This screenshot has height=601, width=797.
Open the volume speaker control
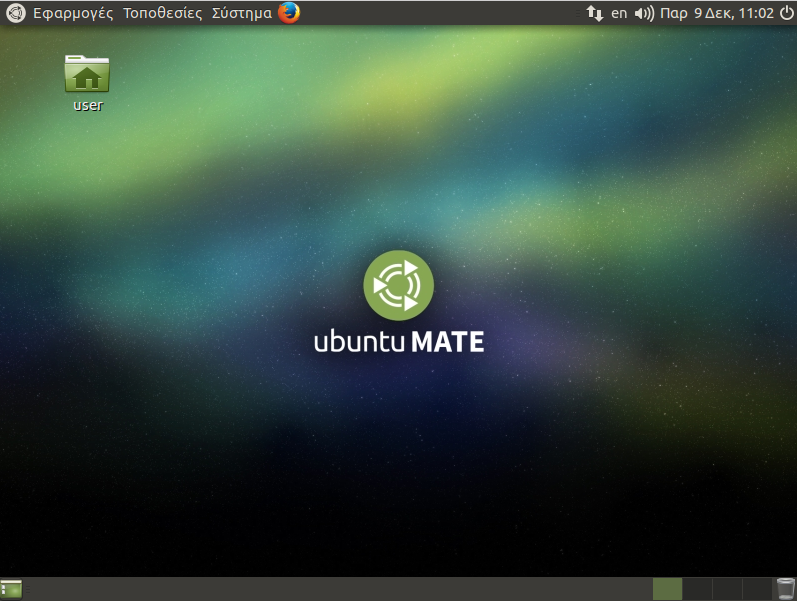(x=644, y=13)
